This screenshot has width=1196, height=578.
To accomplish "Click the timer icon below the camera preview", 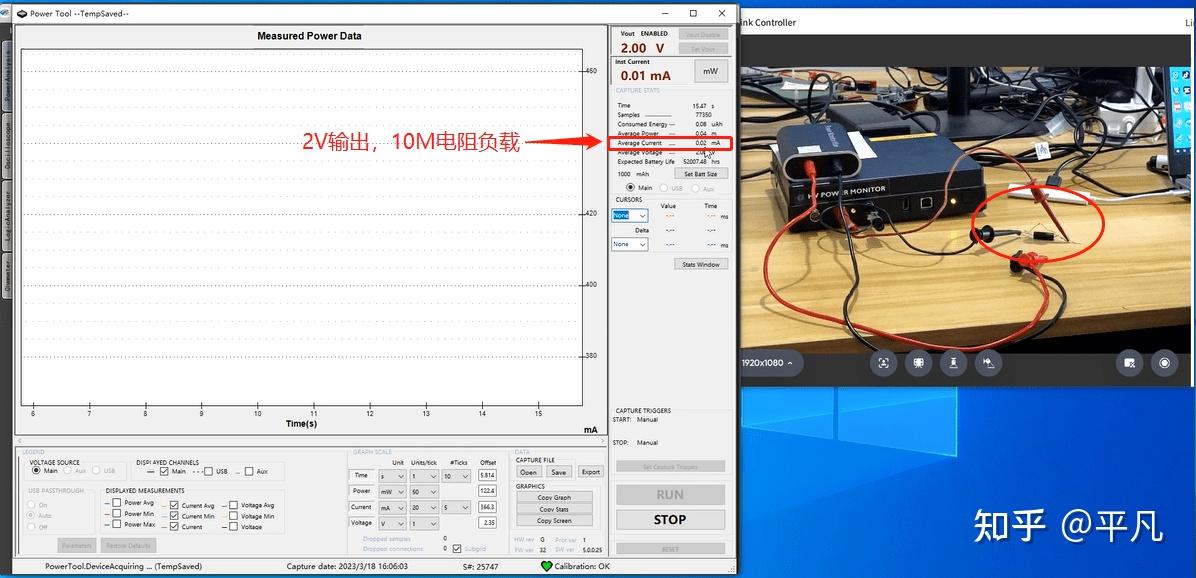I will [953, 362].
